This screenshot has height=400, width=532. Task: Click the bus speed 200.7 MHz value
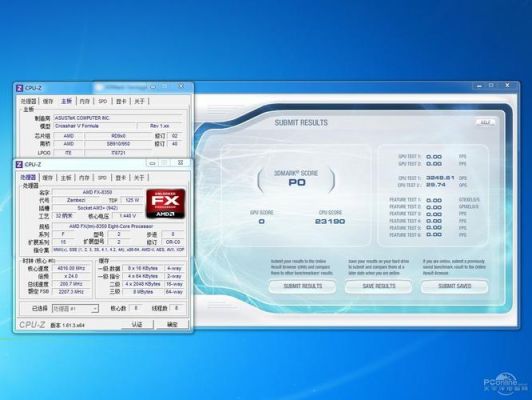[71, 284]
